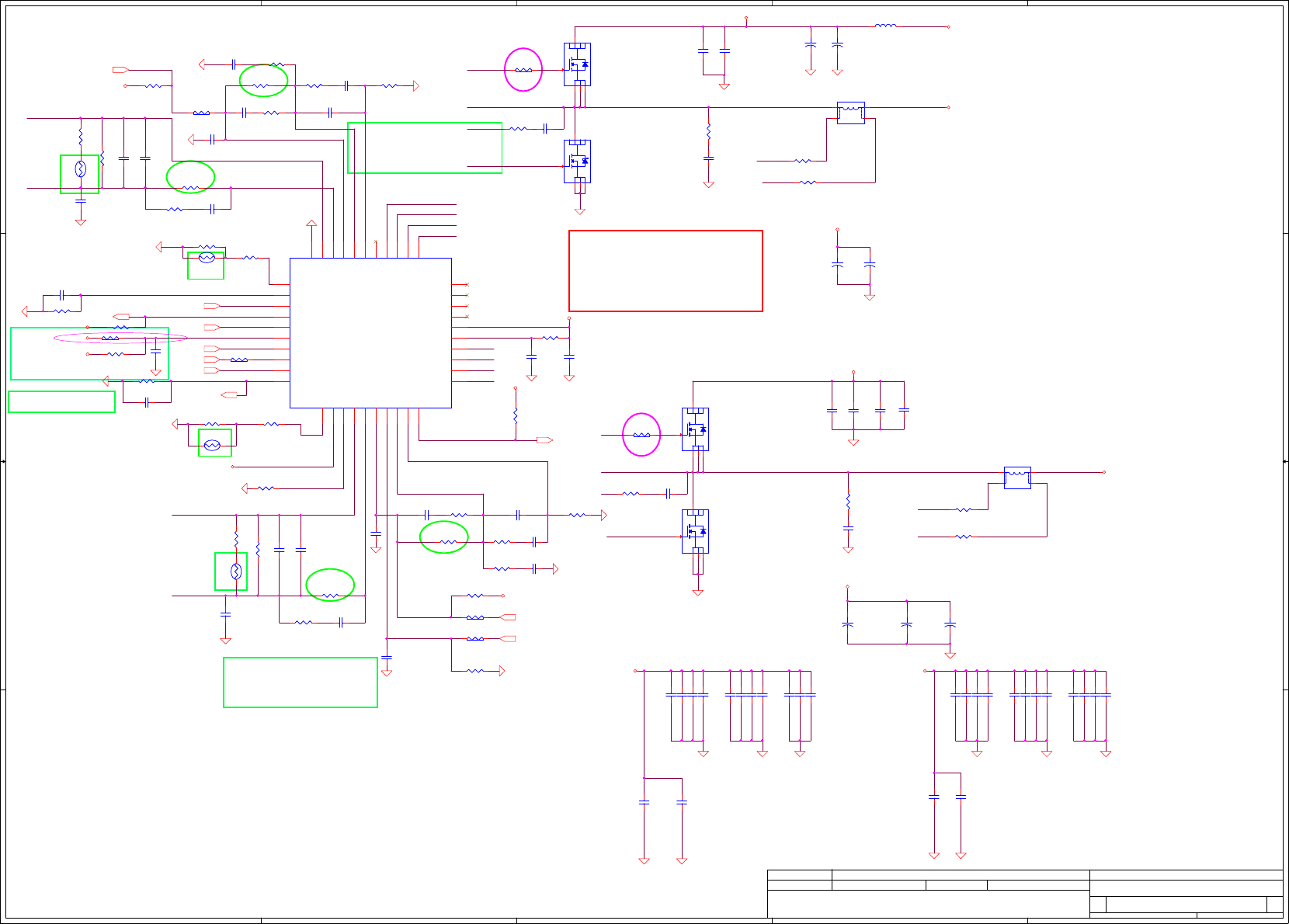Image resolution: width=1289 pixels, height=924 pixels.
Task: Select resistor in green ellipse on bottom-left rail
Action: (330, 596)
